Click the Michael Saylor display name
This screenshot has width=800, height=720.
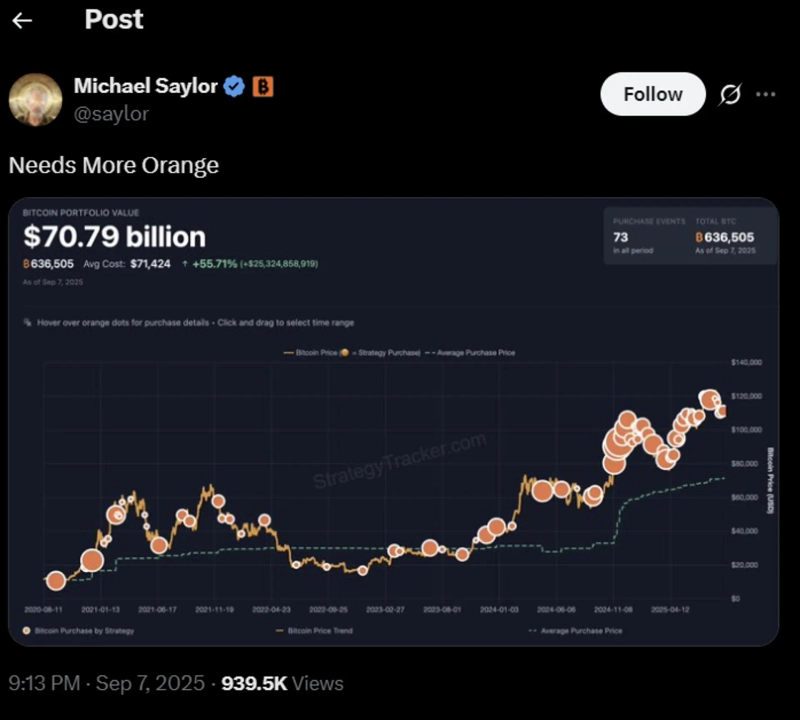click(145, 87)
